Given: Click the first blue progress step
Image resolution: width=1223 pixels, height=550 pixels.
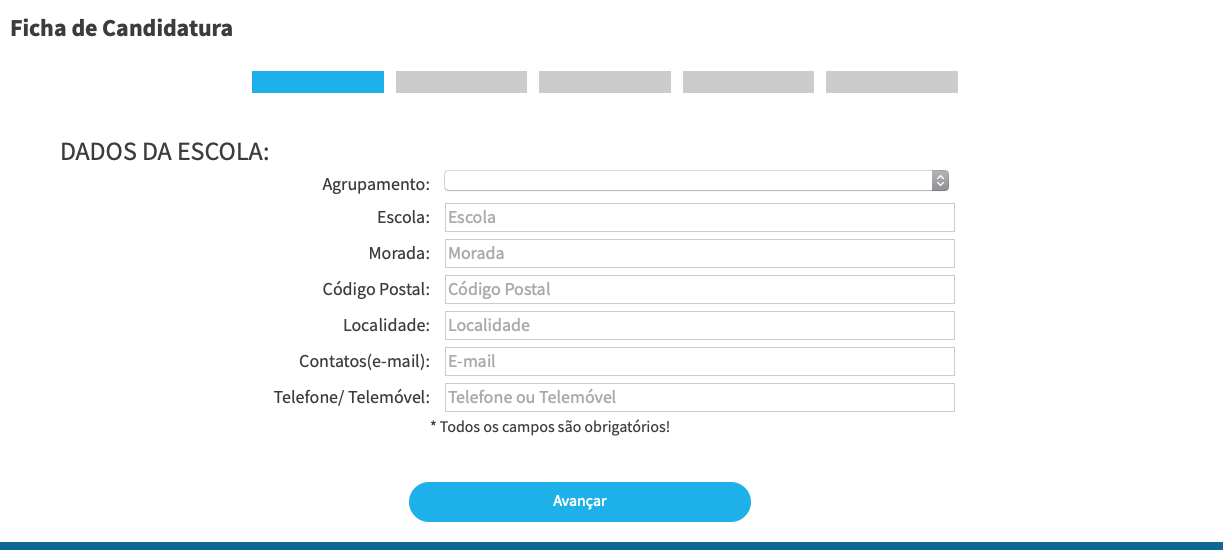Looking at the screenshot, I should click(318, 82).
